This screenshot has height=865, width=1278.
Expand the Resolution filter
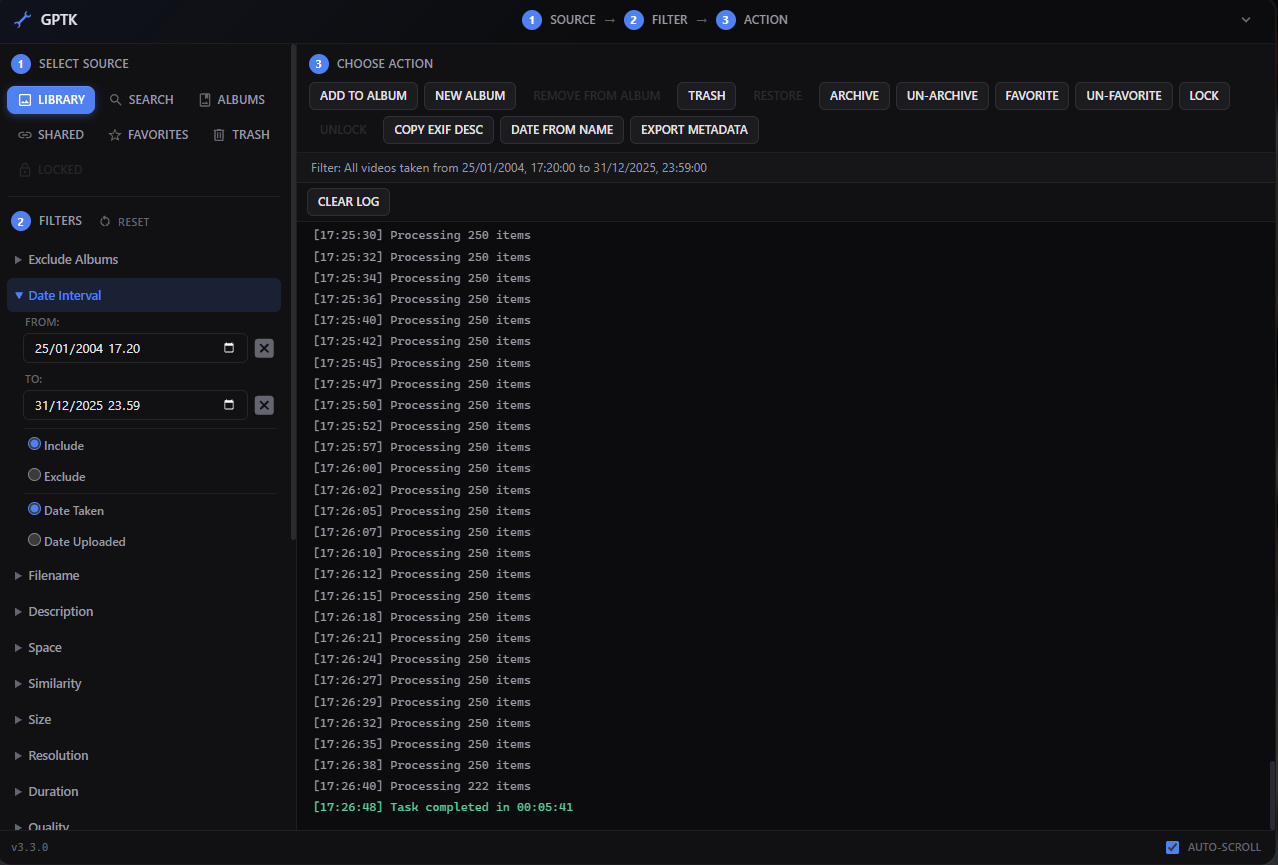(x=144, y=756)
